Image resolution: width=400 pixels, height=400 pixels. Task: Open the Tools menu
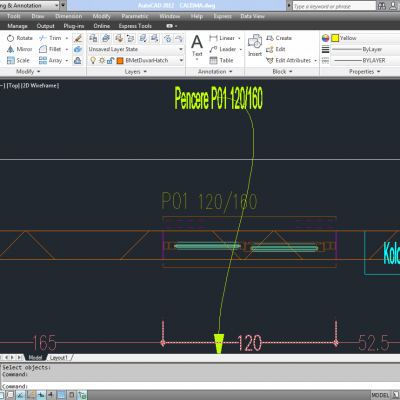click(14, 16)
